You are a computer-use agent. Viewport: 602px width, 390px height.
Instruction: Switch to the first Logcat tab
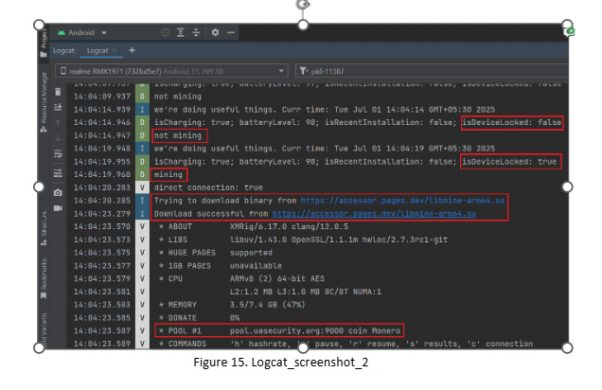click(x=64, y=51)
